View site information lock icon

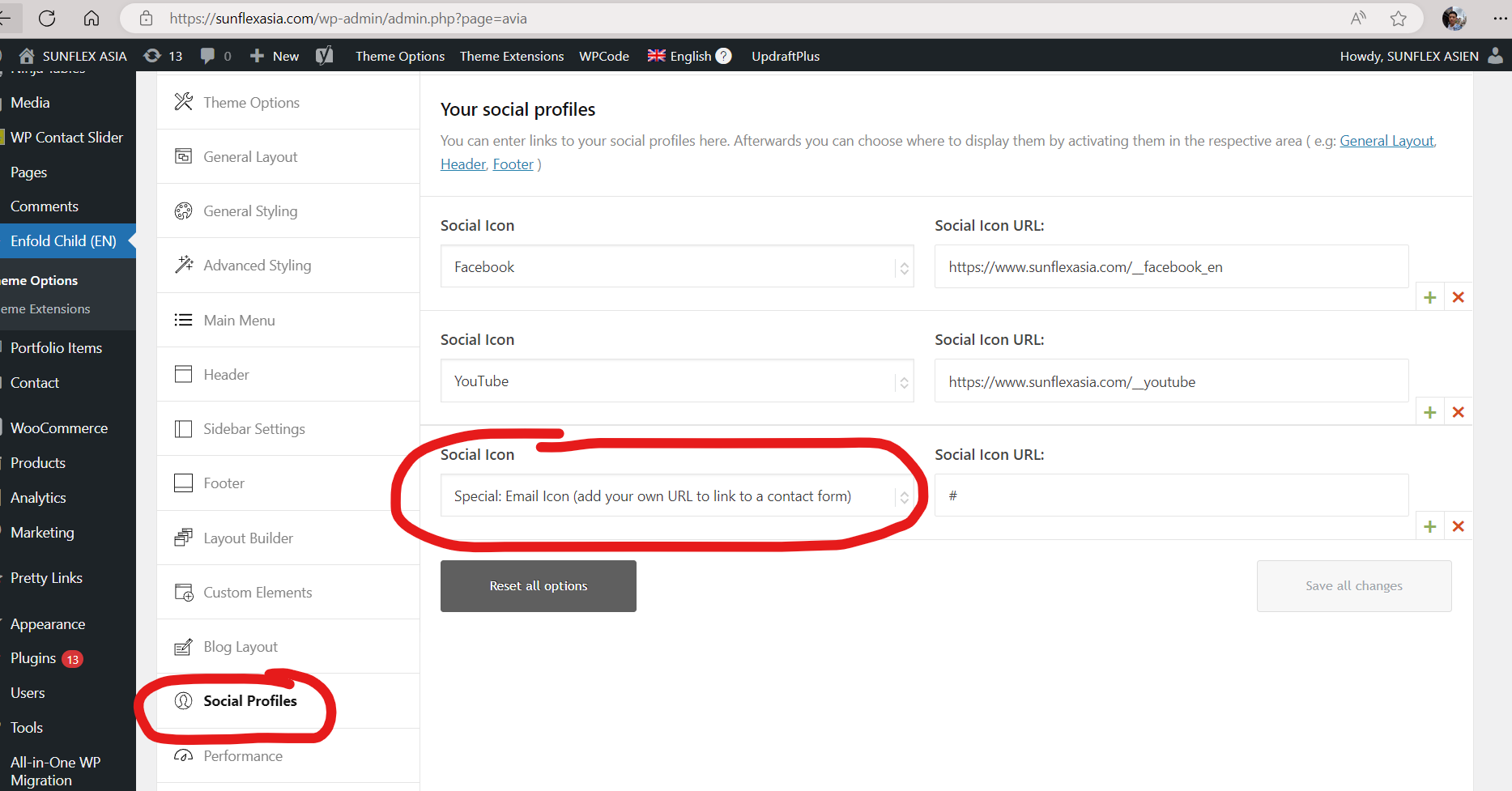147,18
